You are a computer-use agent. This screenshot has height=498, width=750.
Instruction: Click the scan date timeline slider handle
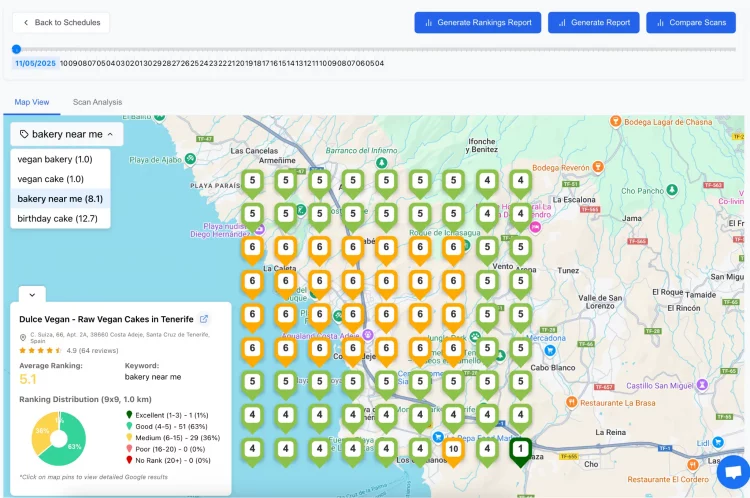(x=16, y=49)
